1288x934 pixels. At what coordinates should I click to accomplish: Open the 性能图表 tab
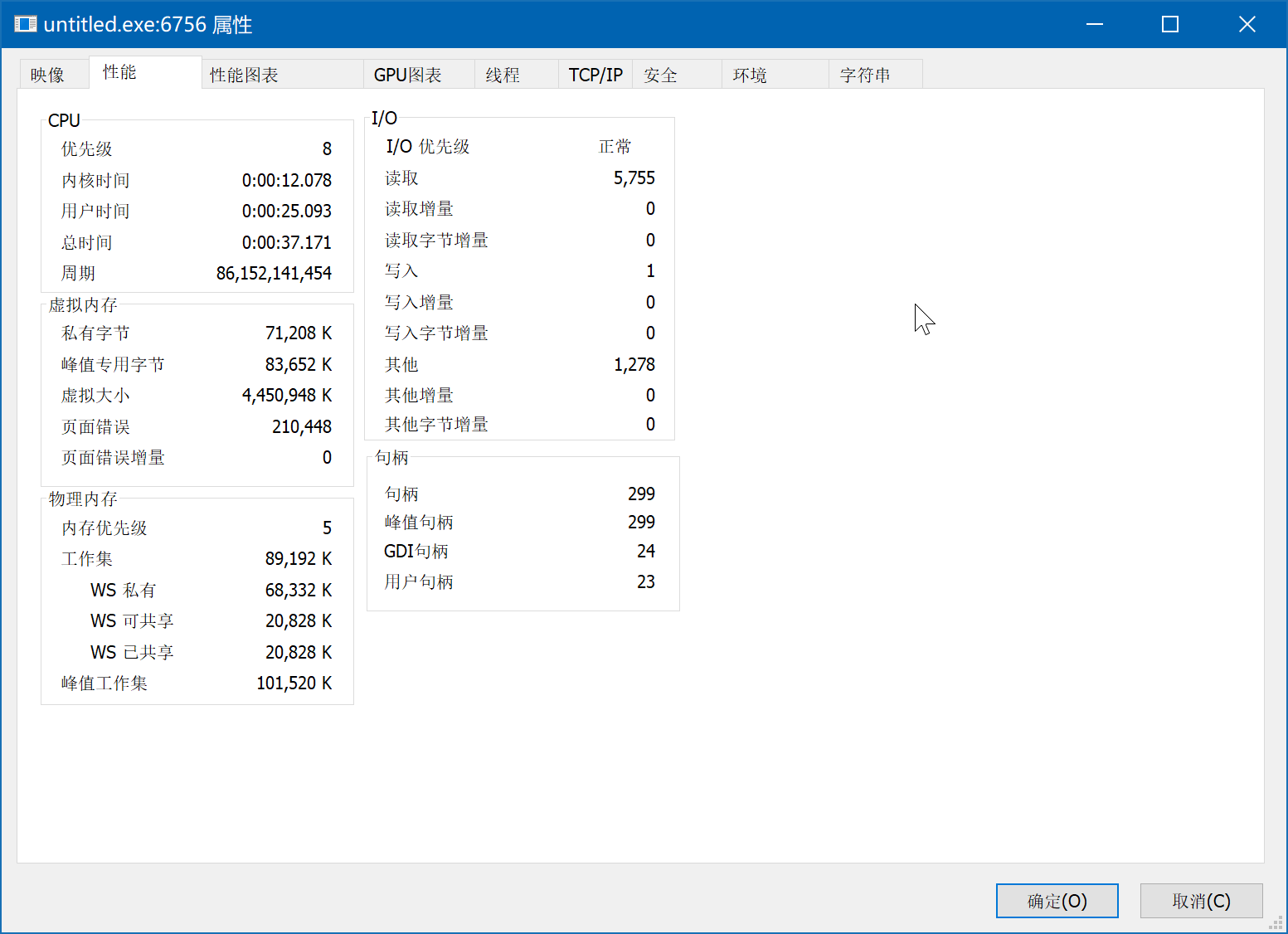pyautogui.click(x=244, y=75)
